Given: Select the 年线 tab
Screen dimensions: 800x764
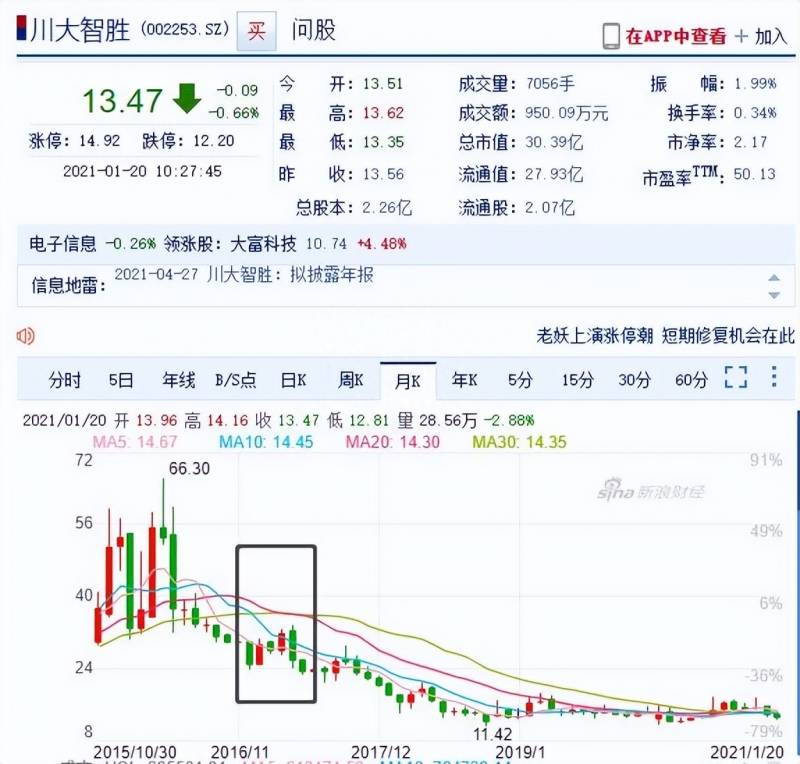Looking at the screenshot, I should click(179, 380).
